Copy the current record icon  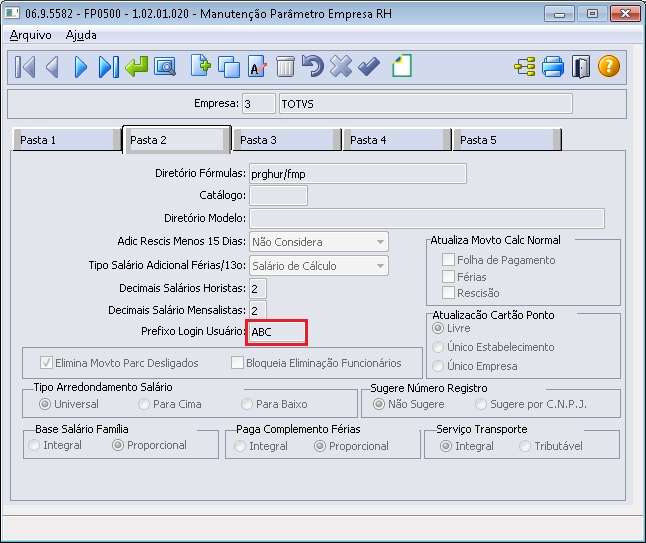pyautogui.click(x=229, y=67)
